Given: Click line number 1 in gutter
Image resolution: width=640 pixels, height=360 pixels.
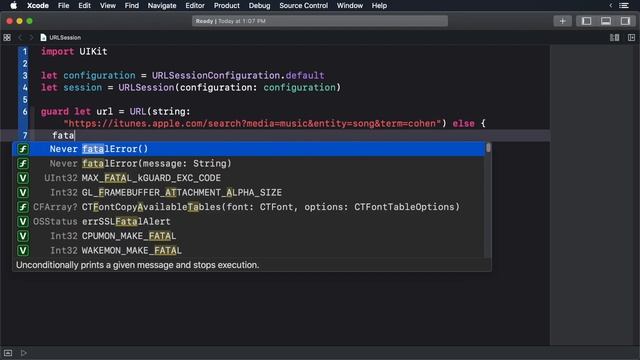Looking at the screenshot, I should pyautogui.click(x=24, y=51).
